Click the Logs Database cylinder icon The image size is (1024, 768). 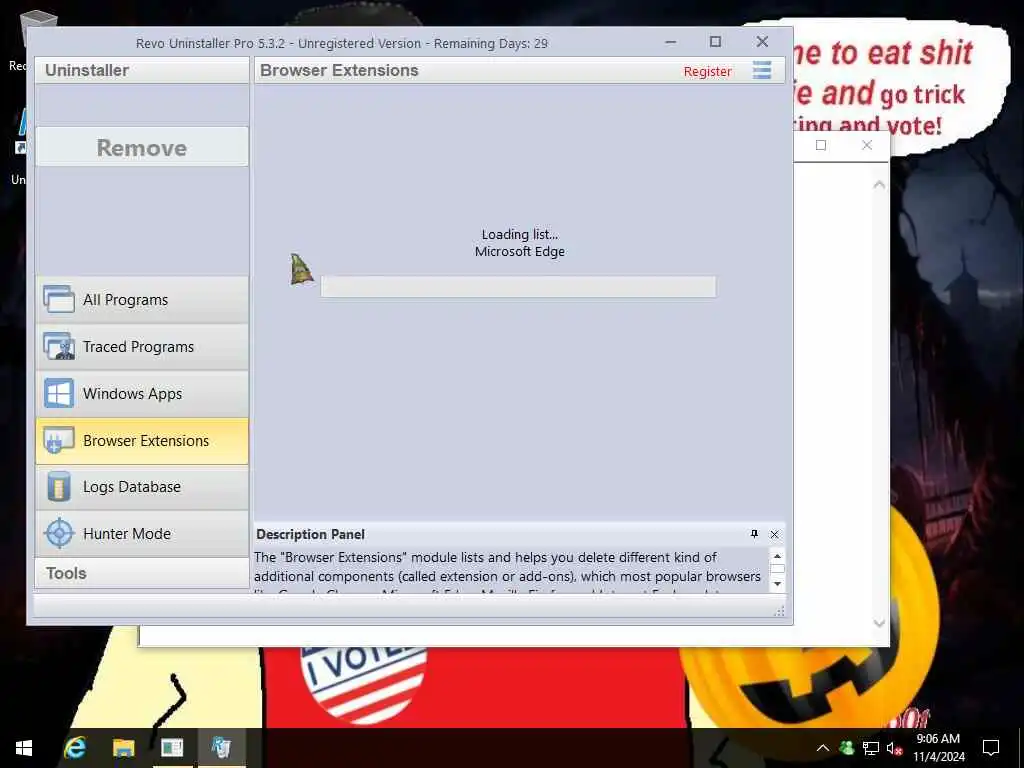(x=59, y=487)
